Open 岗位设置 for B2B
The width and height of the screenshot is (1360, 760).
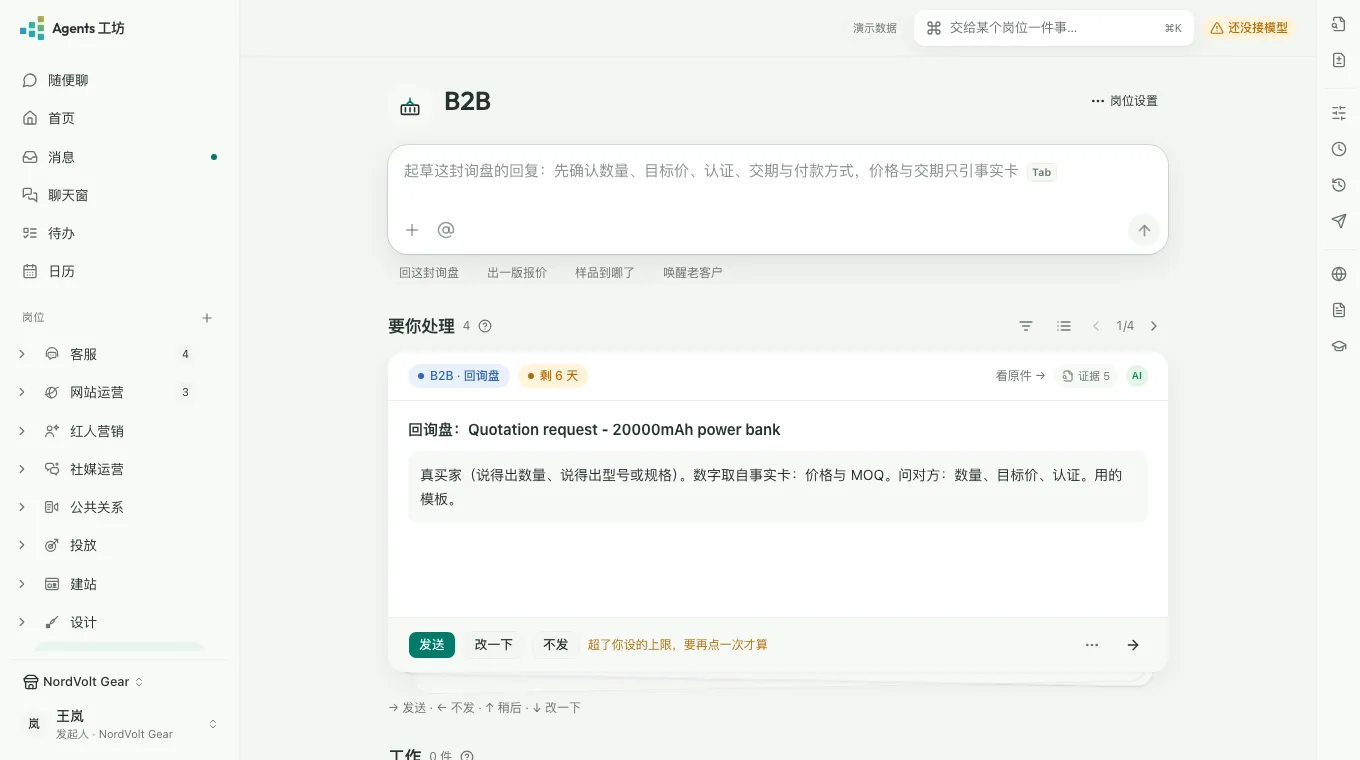click(1124, 101)
